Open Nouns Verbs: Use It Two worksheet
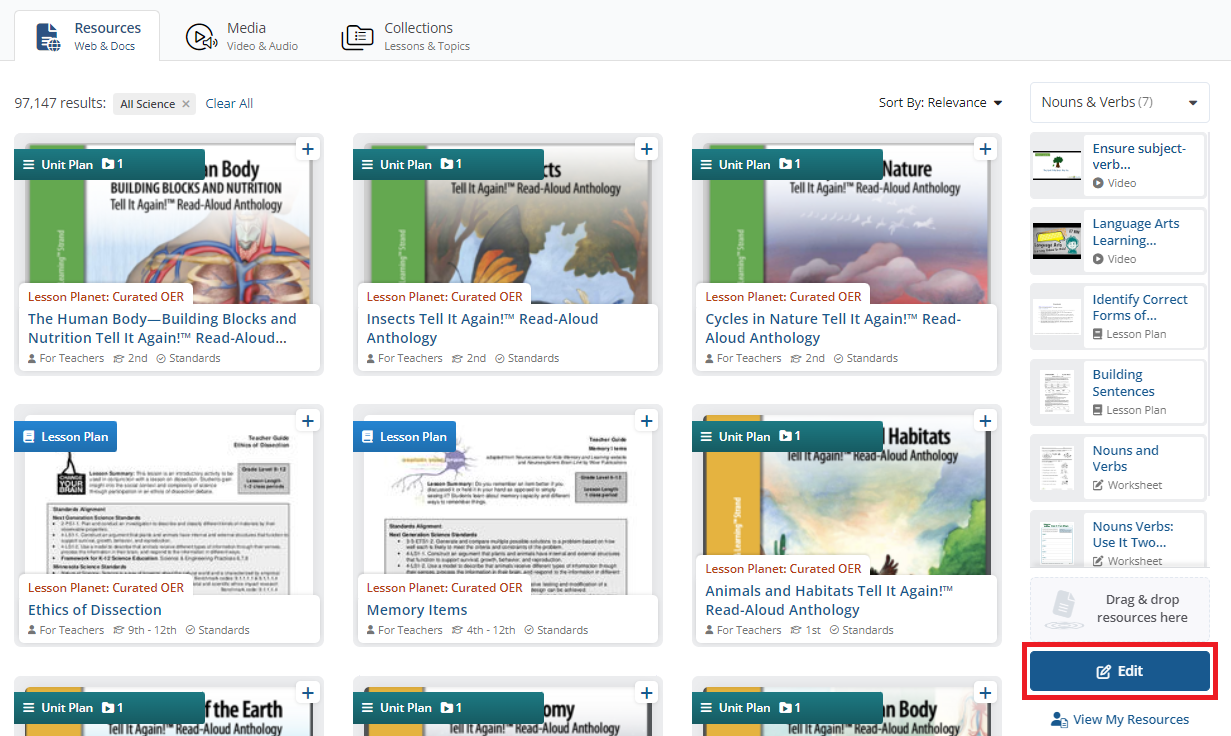This screenshot has height=736, width=1231. [x=1133, y=534]
